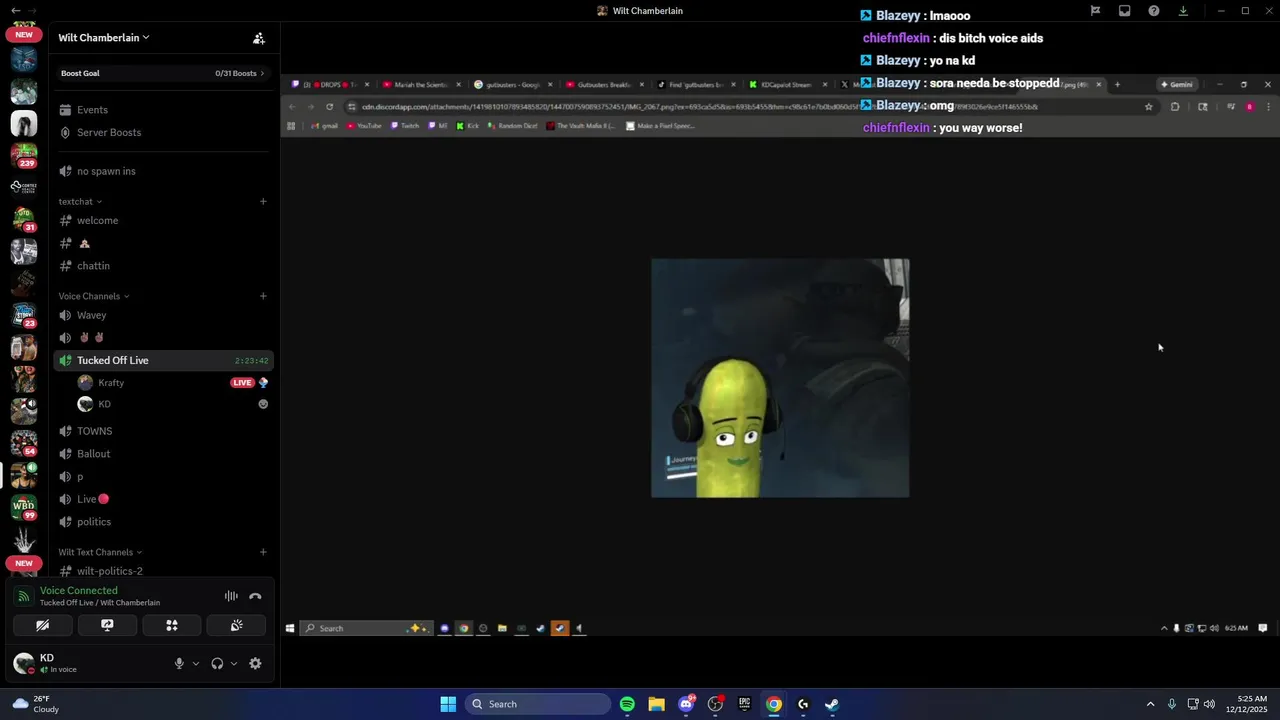Viewport: 1280px width, 720px height.
Task: Collapse the Voice Channels category
Action: pos(94,296)
